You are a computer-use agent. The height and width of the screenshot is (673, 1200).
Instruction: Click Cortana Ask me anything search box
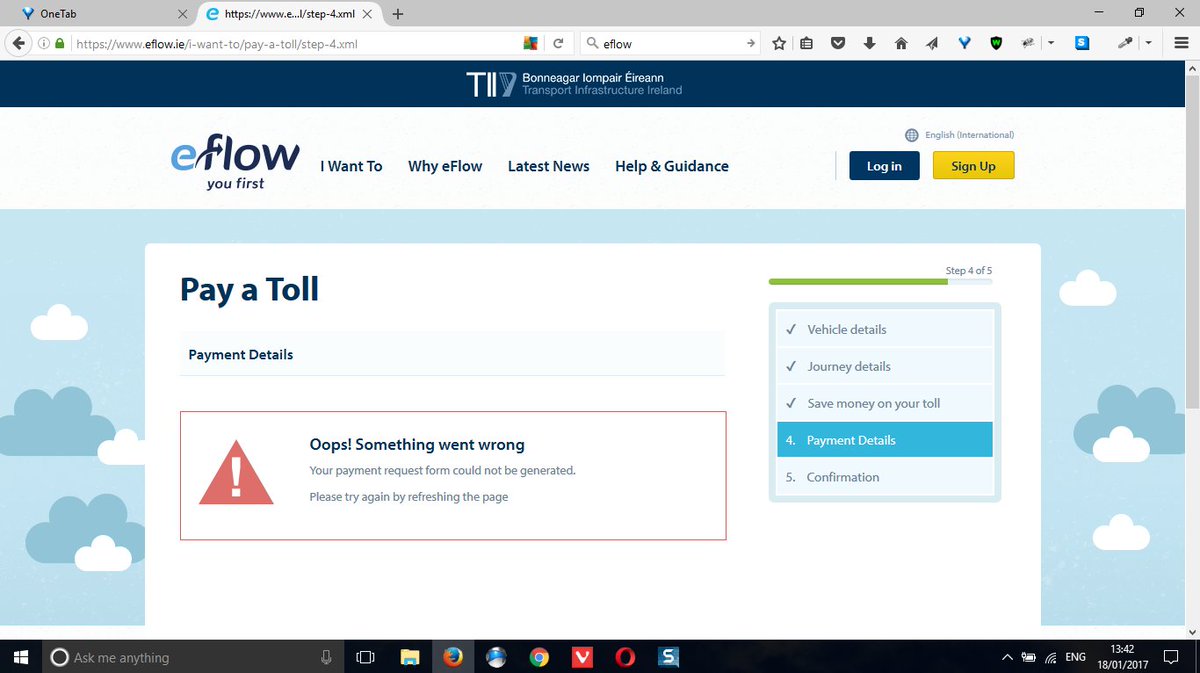point(195,657)
